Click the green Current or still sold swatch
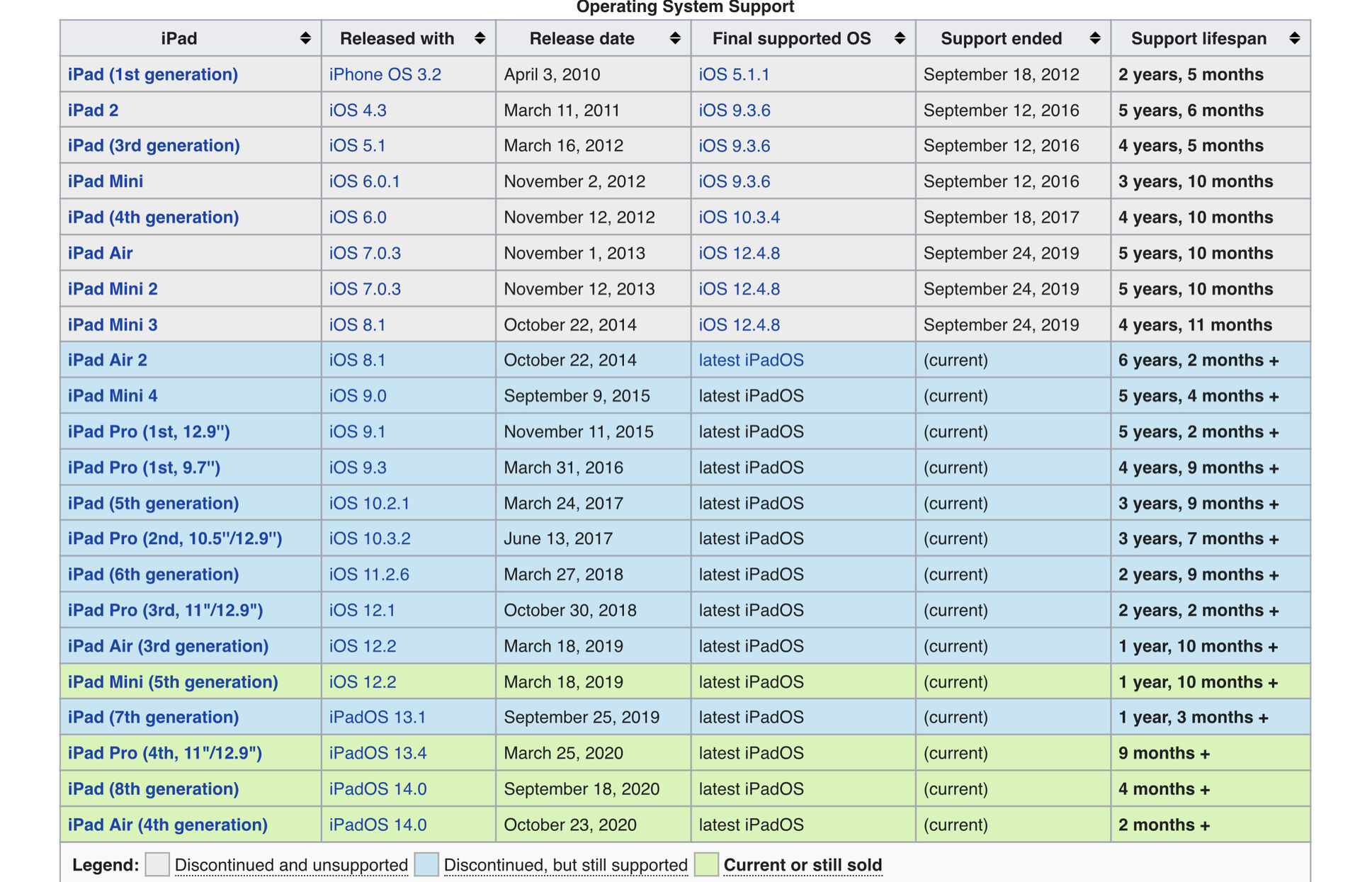 [706, 864]
